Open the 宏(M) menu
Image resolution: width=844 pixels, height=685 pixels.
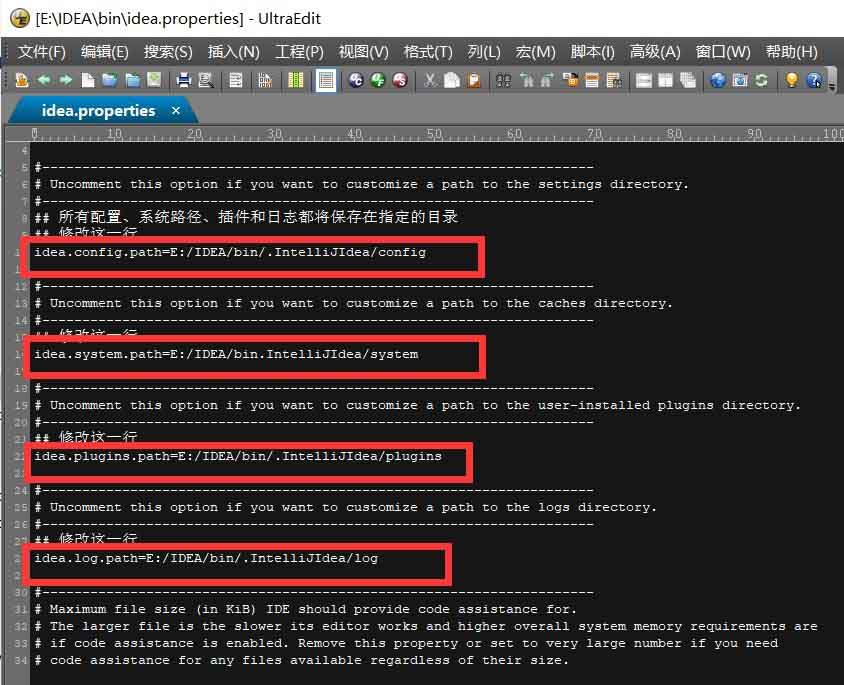click(x=535, y=52)
